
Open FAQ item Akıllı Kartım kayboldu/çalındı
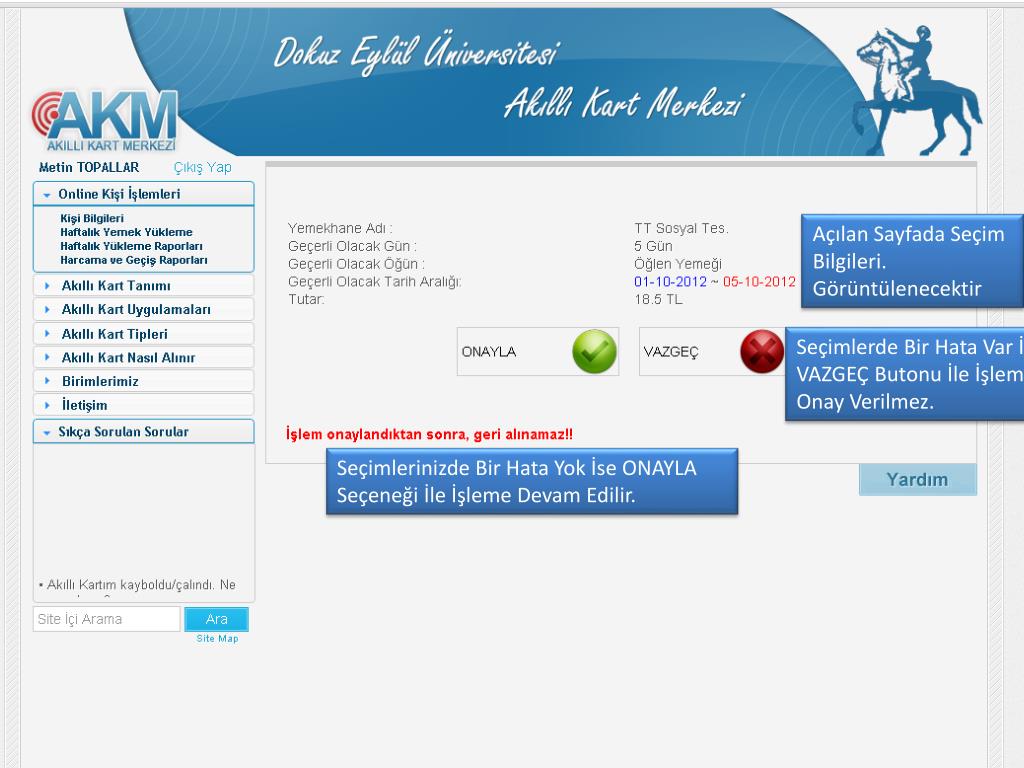[137, 585]
